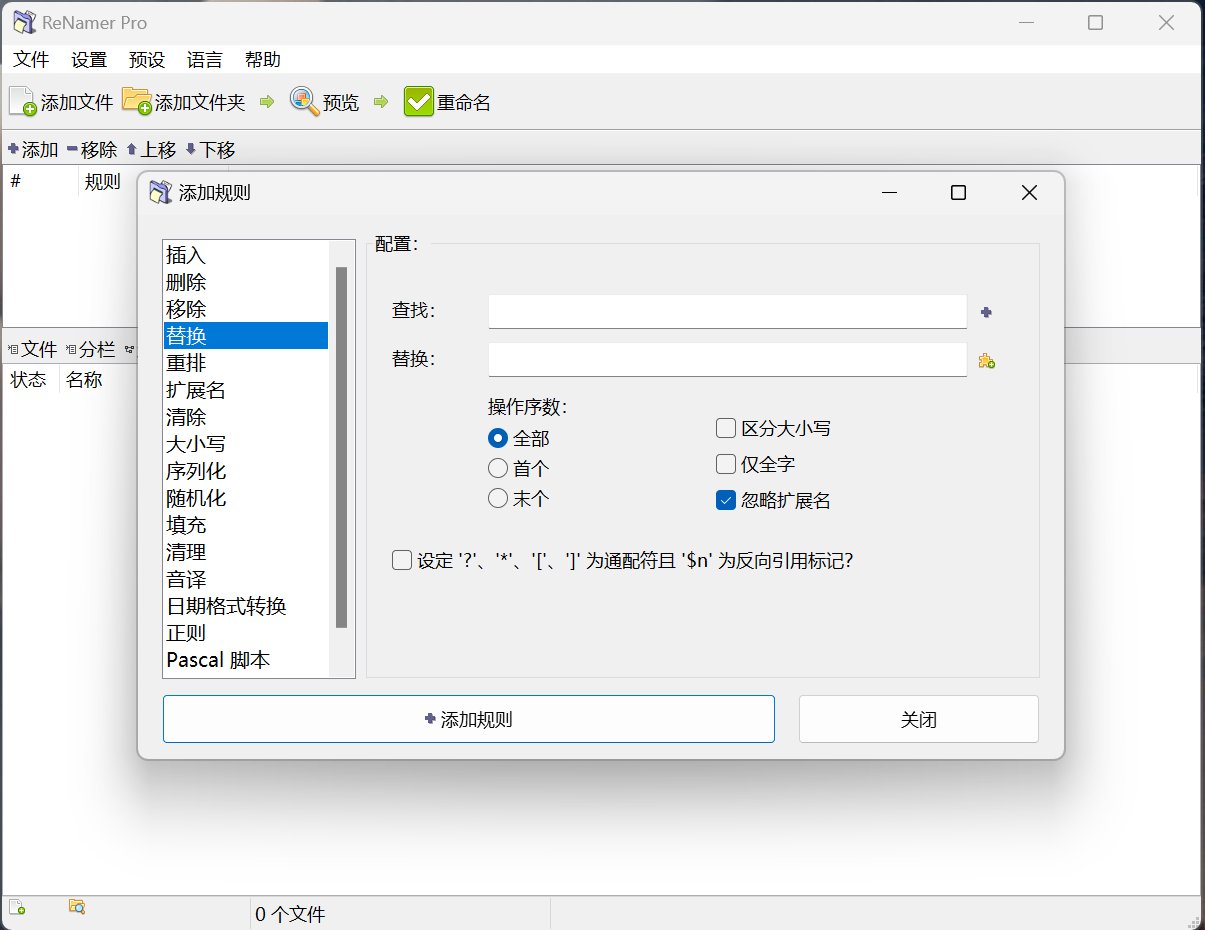Select 删除 in the rule list
Viewport: 1205px width, 930px height.
246,282
